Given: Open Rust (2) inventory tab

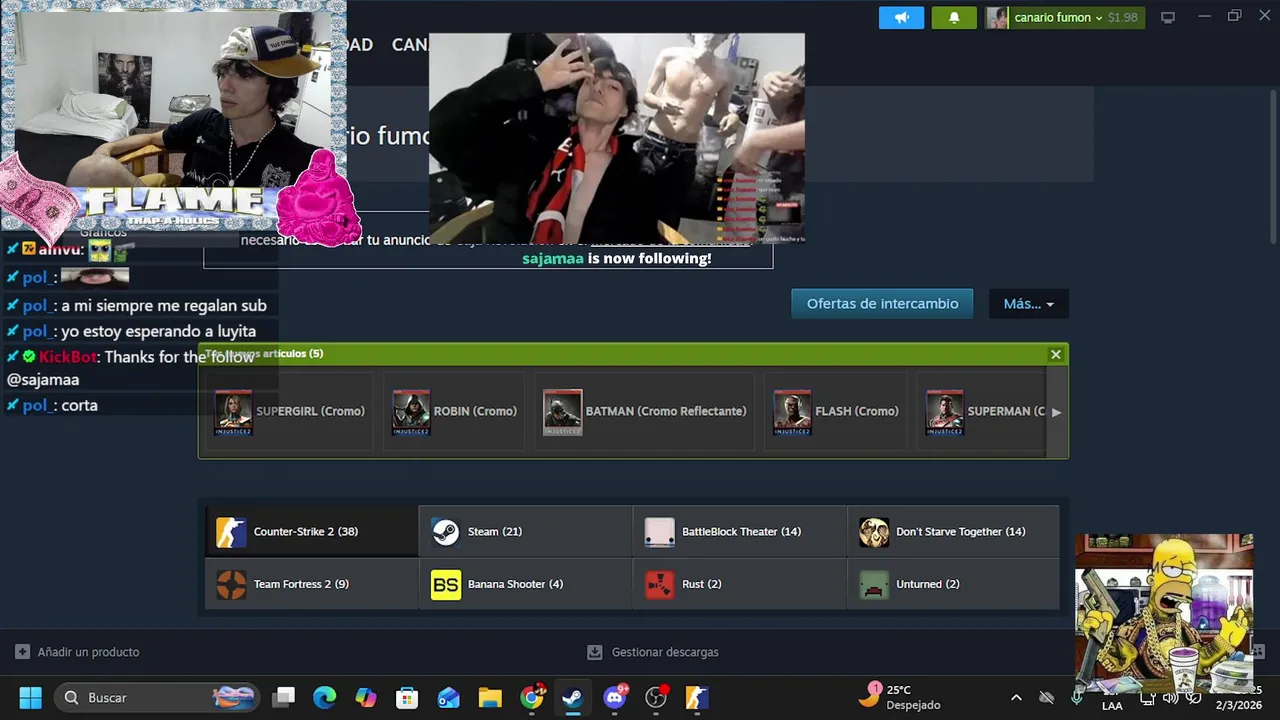Looking at the screenshot, I should (739, 584).
